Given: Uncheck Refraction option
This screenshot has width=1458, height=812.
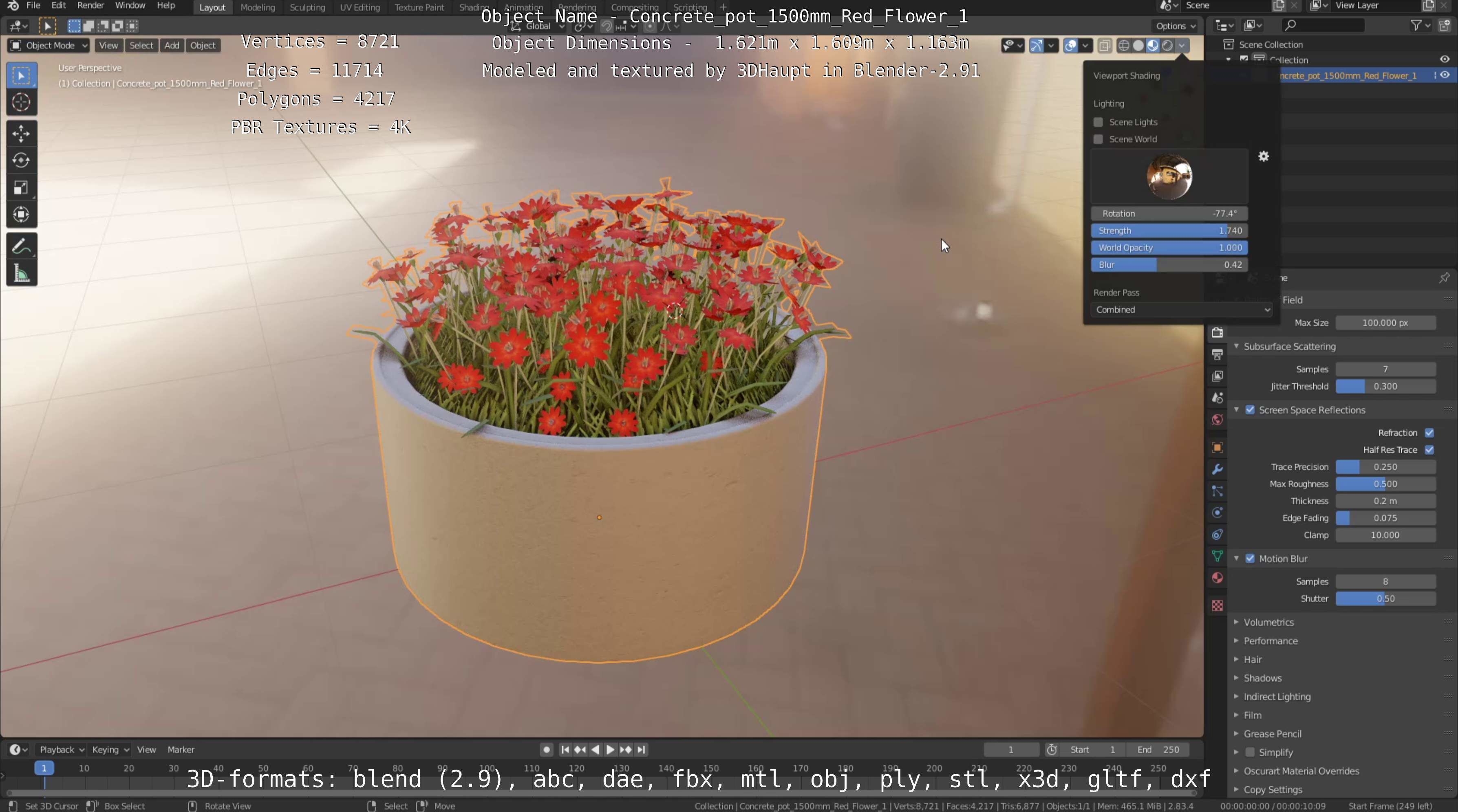Looking at the screenshot, I should point(1429,433).
